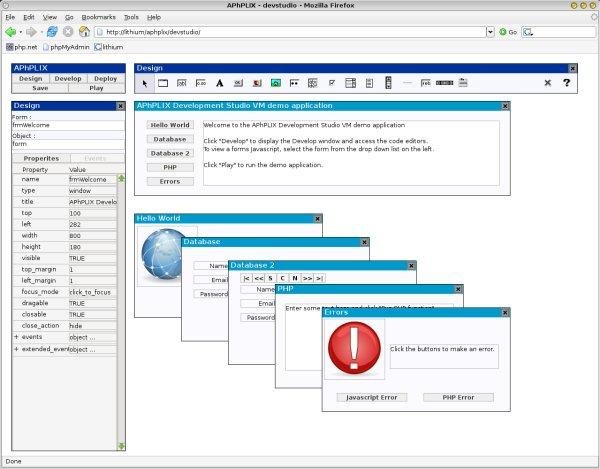Open the View menu
This screenshot has height=469, width=600.
coord(50,17)
